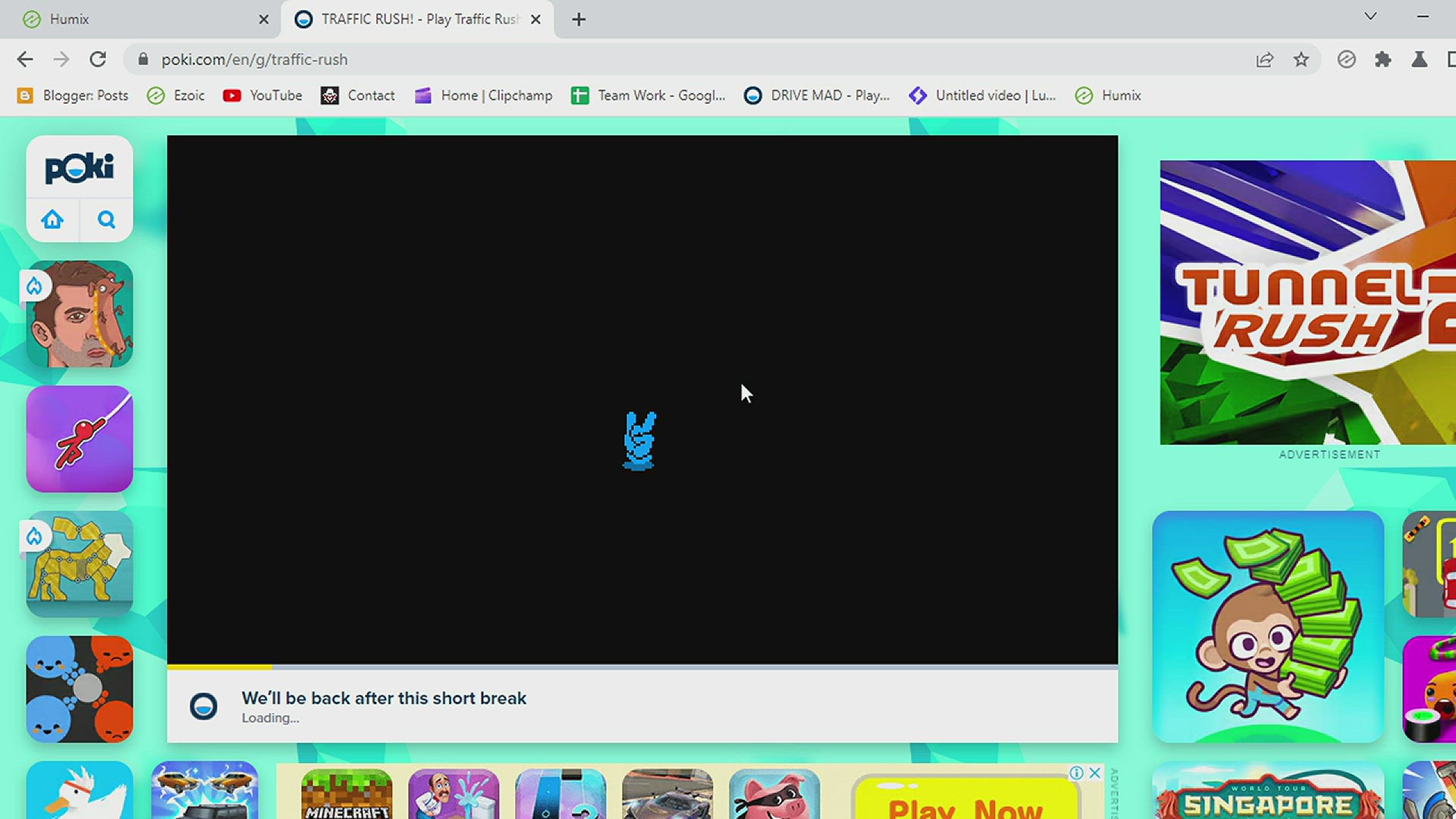The height and width of the screenshot is (819, 1456).
Task: Click the Tunnel Rush advertisement image
Action: 1307,302
